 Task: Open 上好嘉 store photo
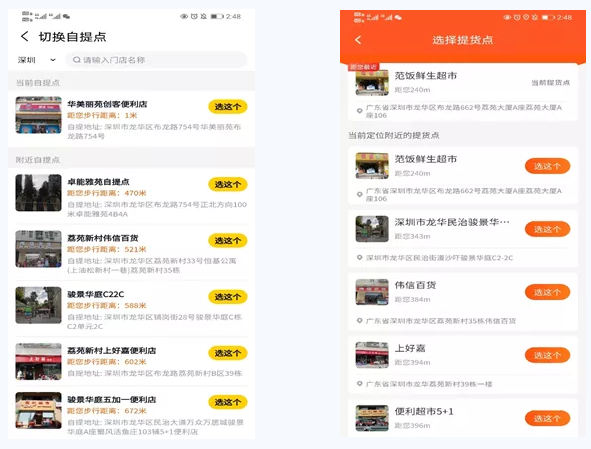[x=372, y=355]
